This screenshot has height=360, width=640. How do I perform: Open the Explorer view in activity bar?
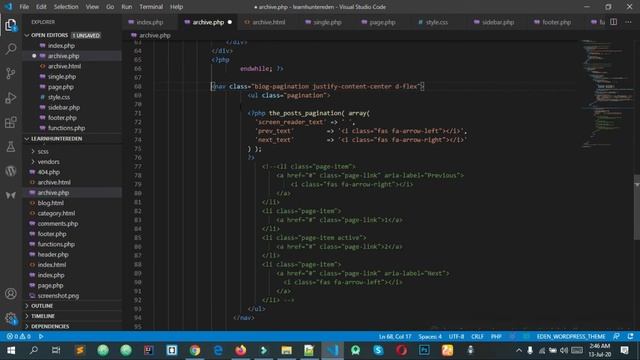pos(11,25)
